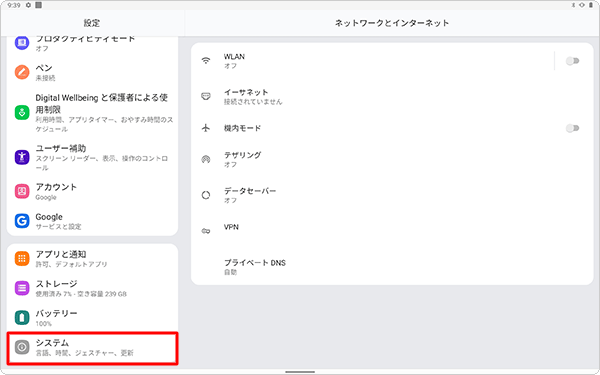Tap the VPN key icon
The height and width of the screenshot is (375, 600).
[206, 231]
